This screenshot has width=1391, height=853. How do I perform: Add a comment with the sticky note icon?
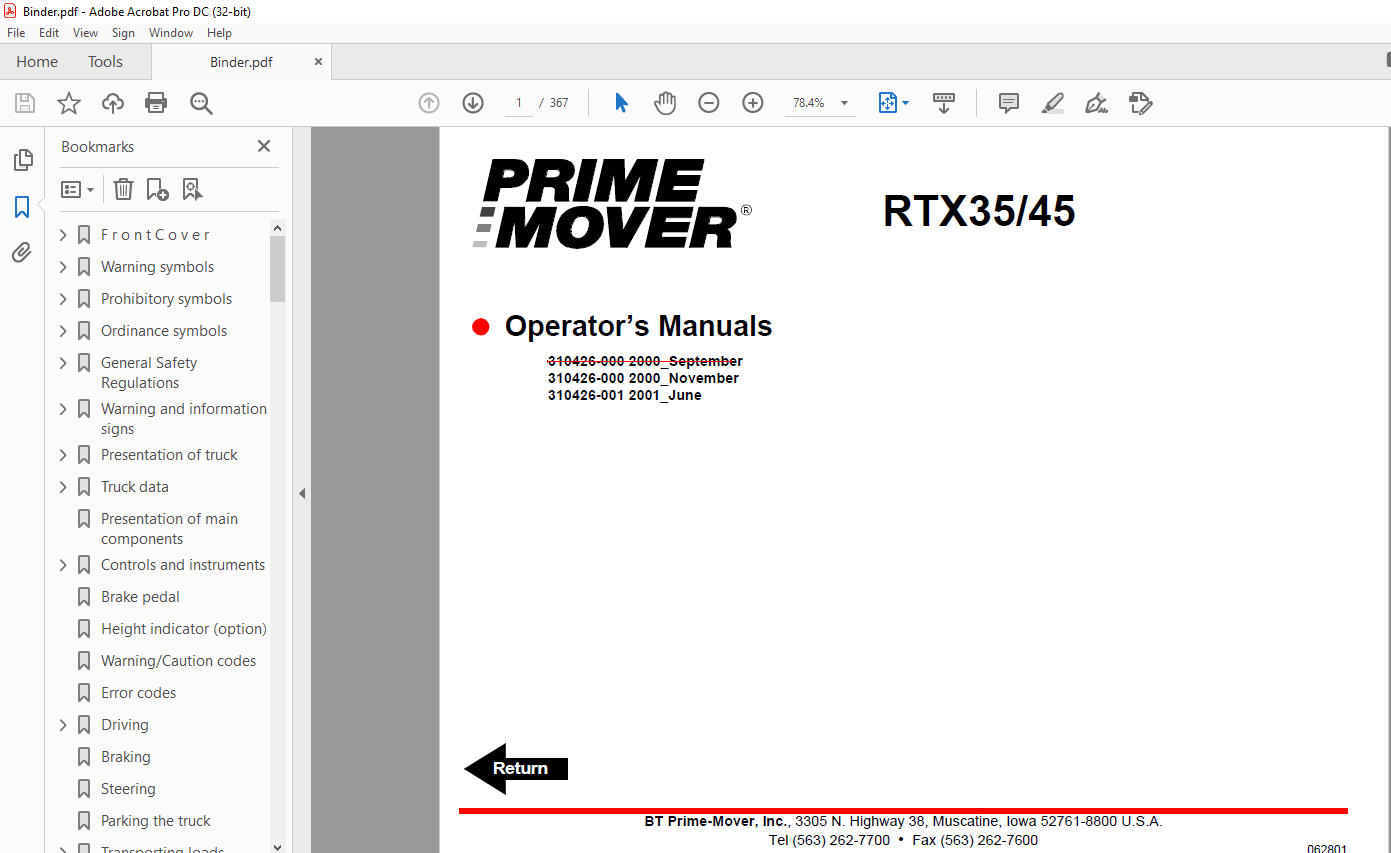coord(1009,103)
